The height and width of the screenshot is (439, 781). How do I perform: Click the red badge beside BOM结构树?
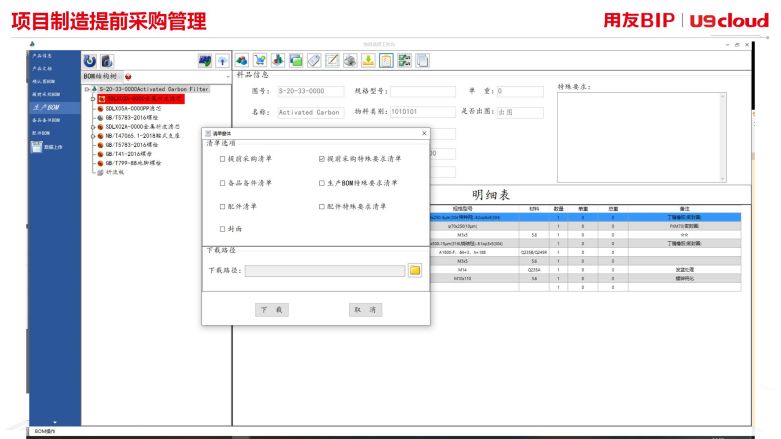[x=128, y=77]
